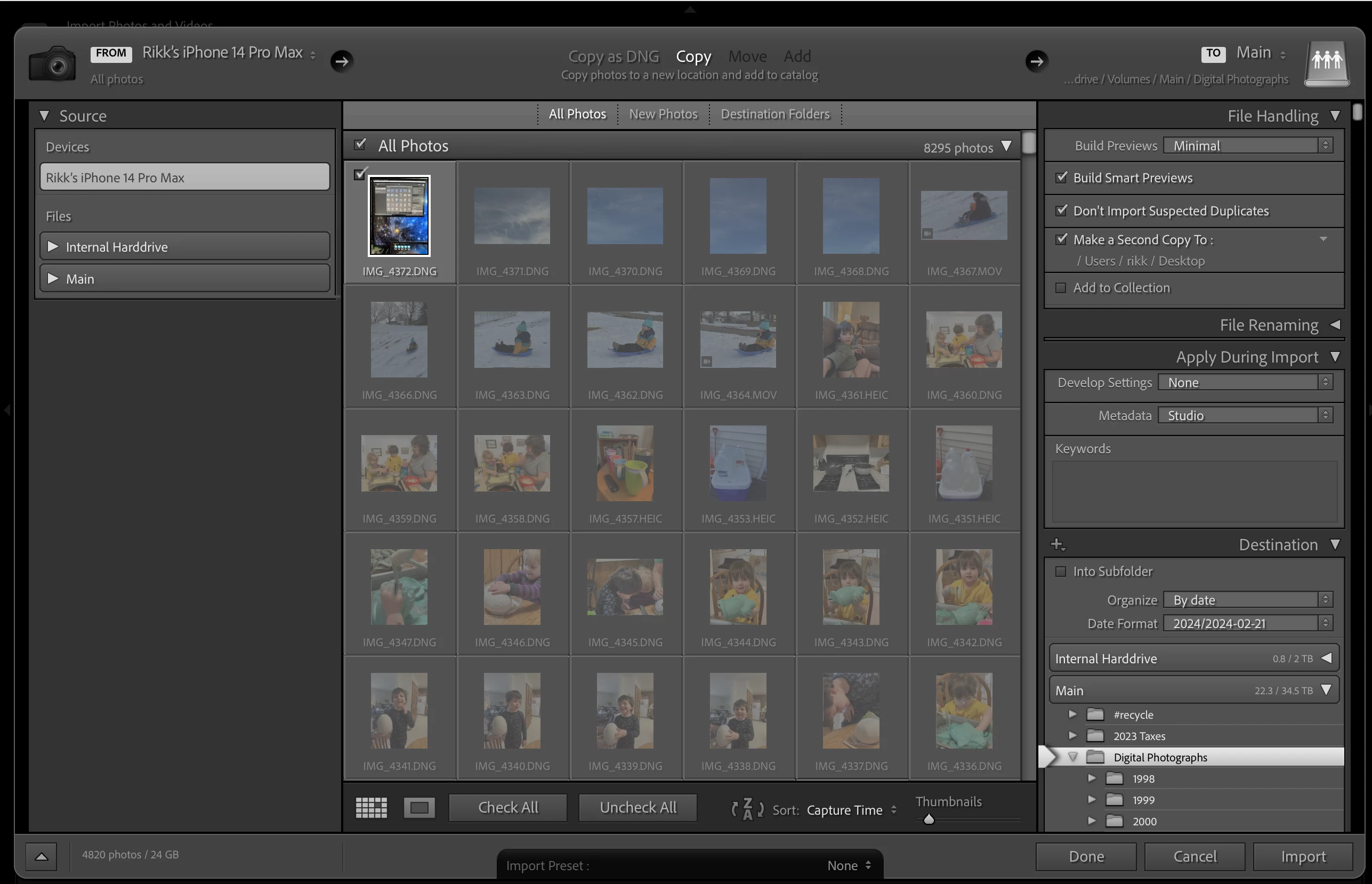This screenshot has height=884, width=1372.
Task: Click the source arrow next to device name
Action: [x=342, y=61]
